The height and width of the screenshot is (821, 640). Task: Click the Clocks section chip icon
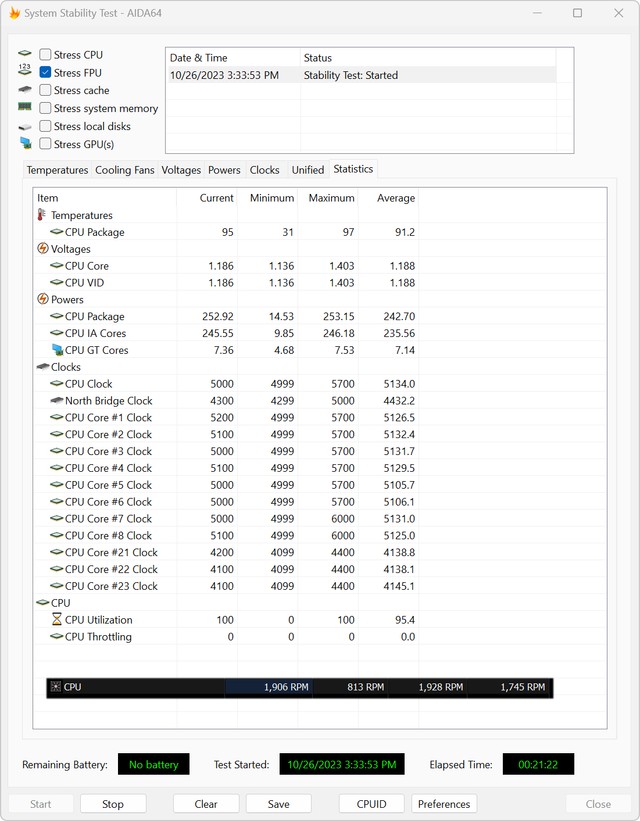(x=42, y=367)
